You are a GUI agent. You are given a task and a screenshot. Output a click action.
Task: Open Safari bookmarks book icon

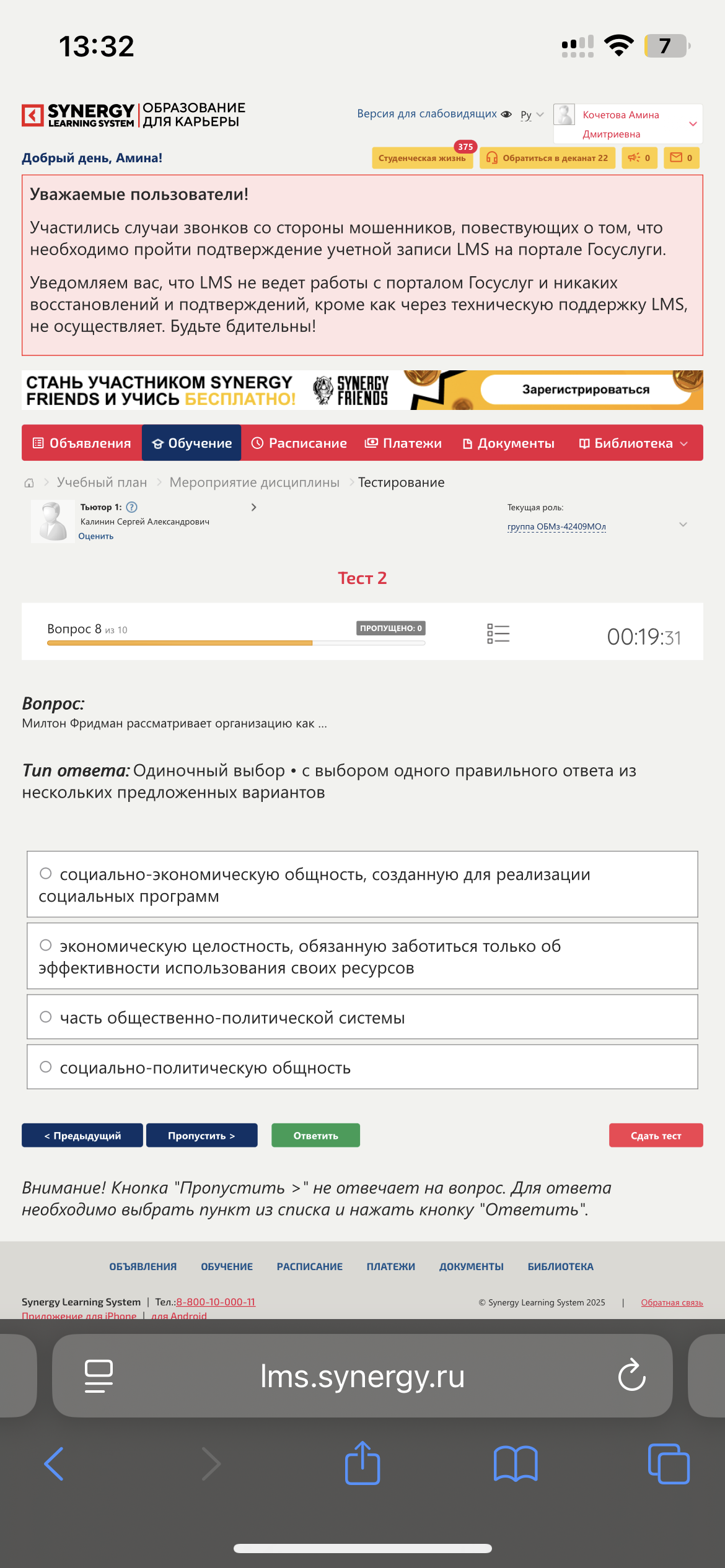point(516,1464)
